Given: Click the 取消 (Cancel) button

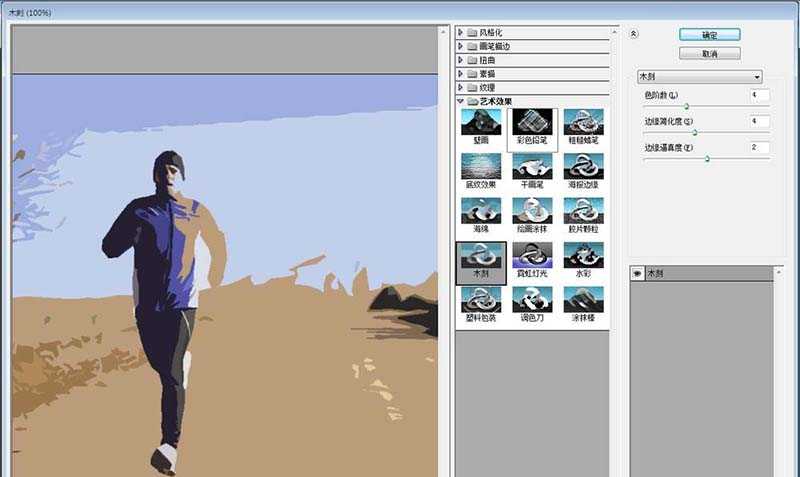Looking at the screenshot, I should pyautogui.click(x=708, y=54).
